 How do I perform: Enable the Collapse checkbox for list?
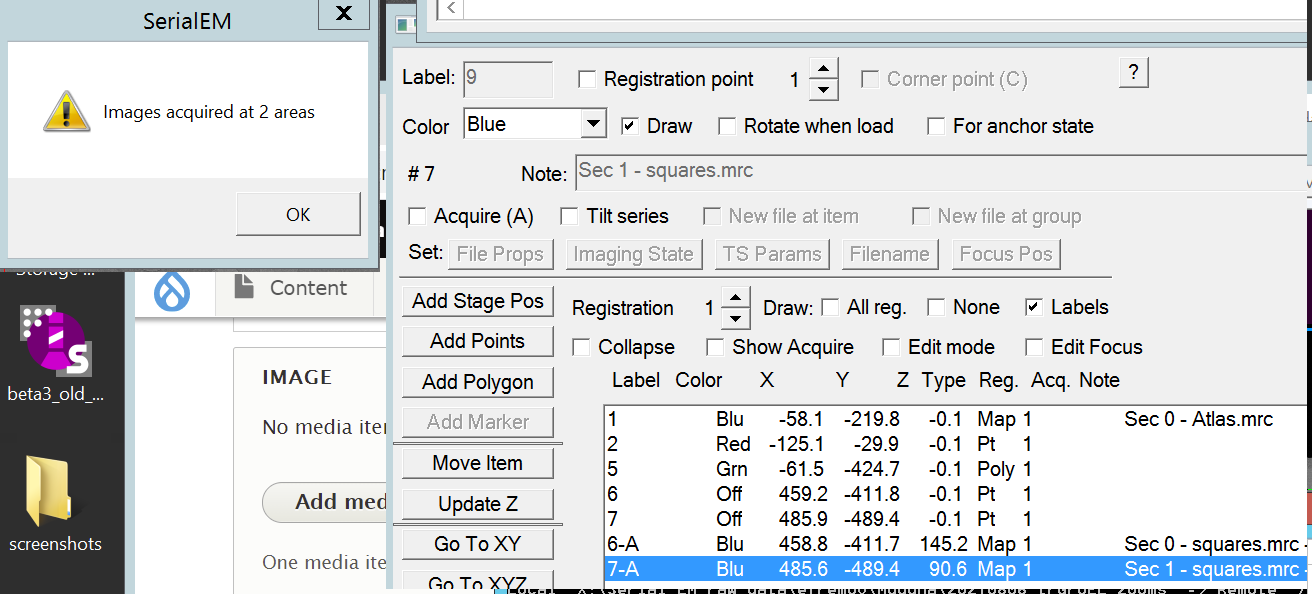tap(581, 347)
